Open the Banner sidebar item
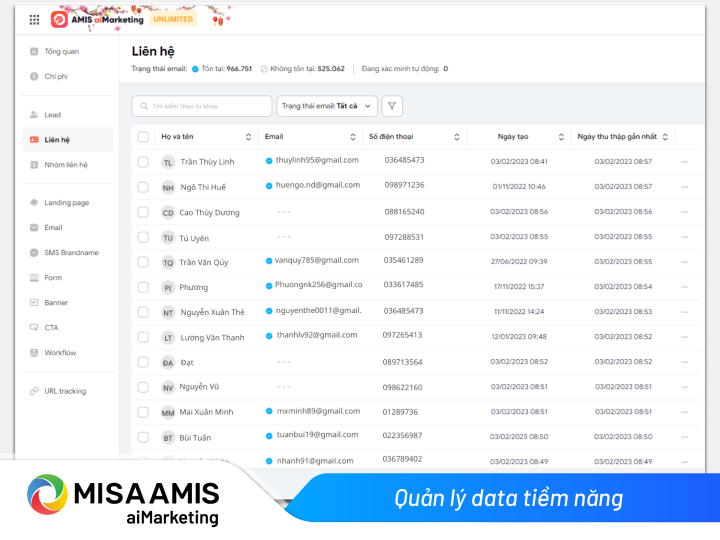Image resolution: width=720 pixels, height=540 pixels. click(67, 303)
